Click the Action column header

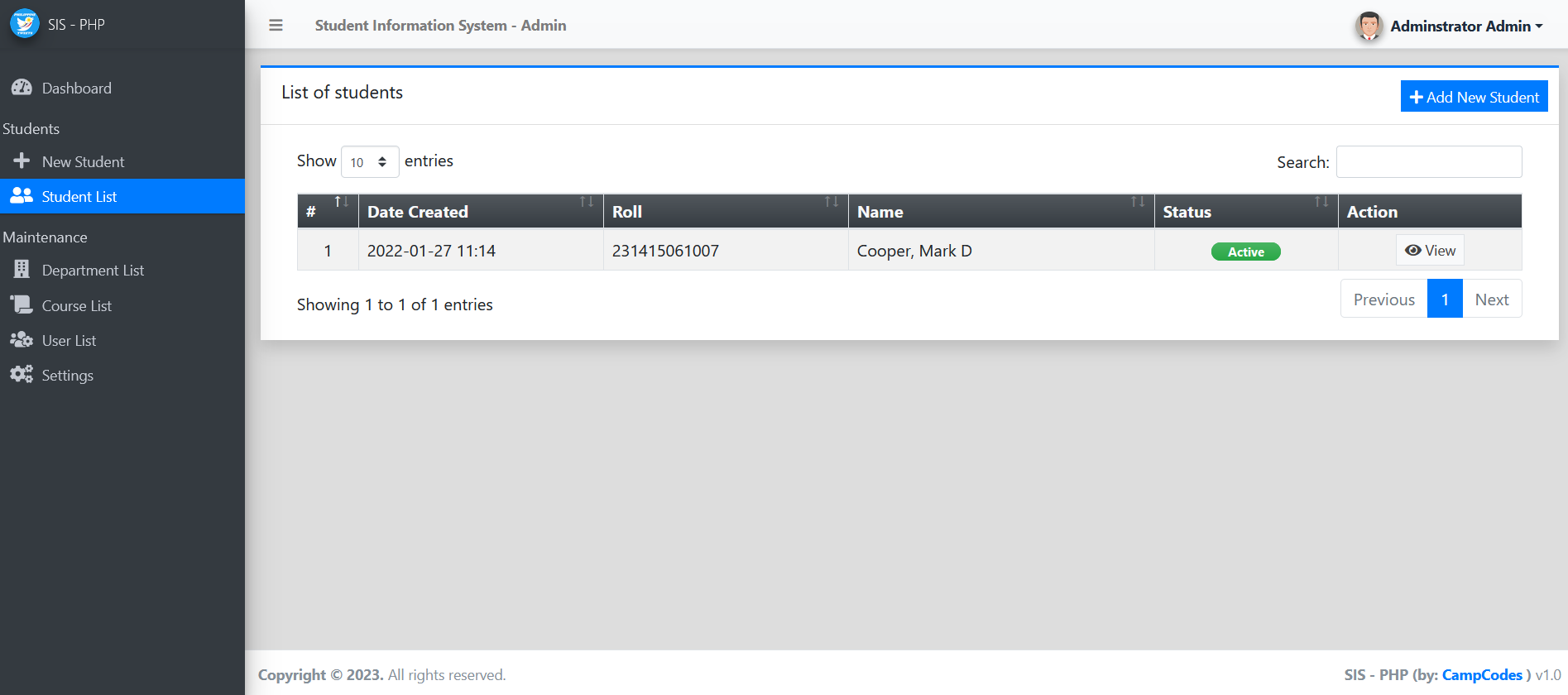pyautogui.click(x=1430, y=212)
